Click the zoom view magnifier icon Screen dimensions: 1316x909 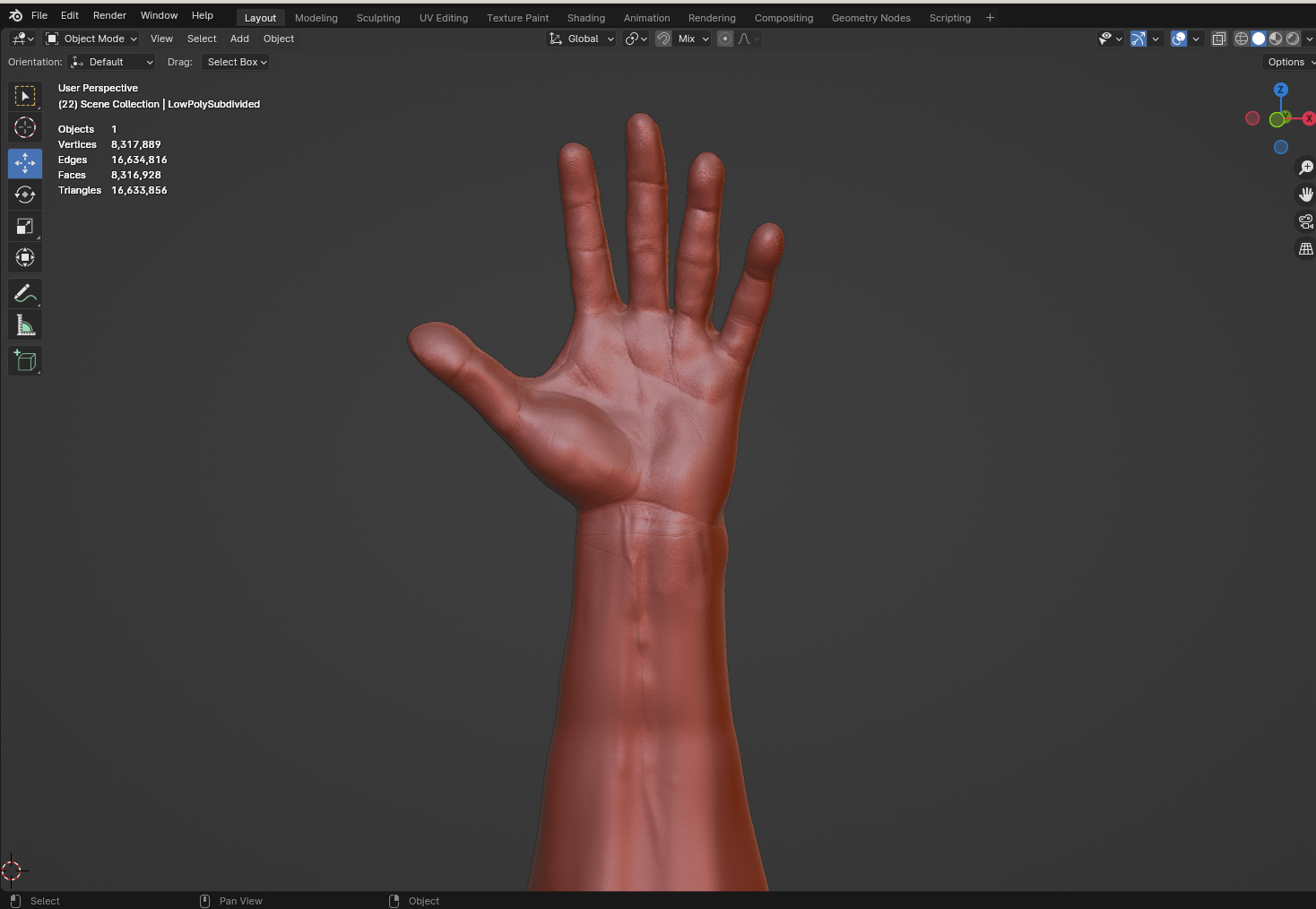pyautogui.click(x=1306, y=168)
